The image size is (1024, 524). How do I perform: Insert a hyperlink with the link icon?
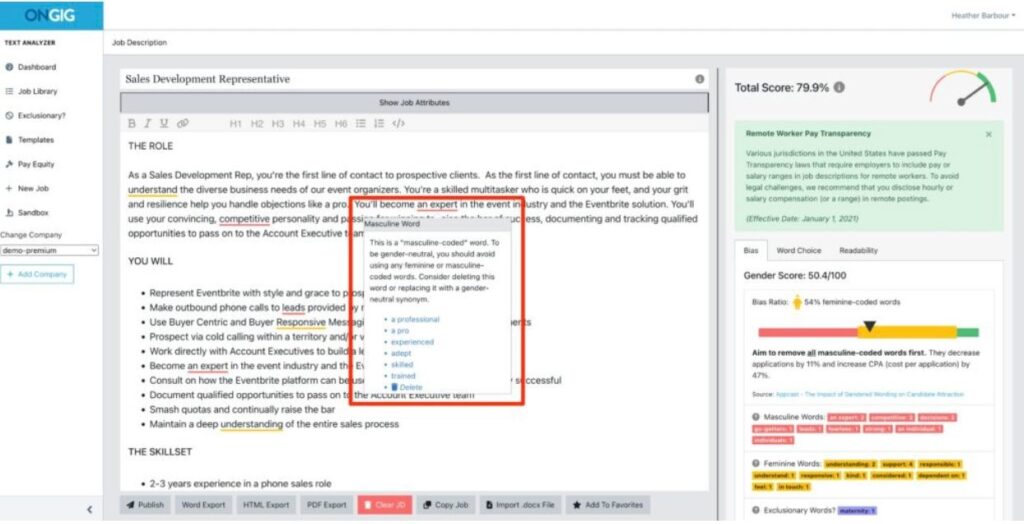point(183,123)
